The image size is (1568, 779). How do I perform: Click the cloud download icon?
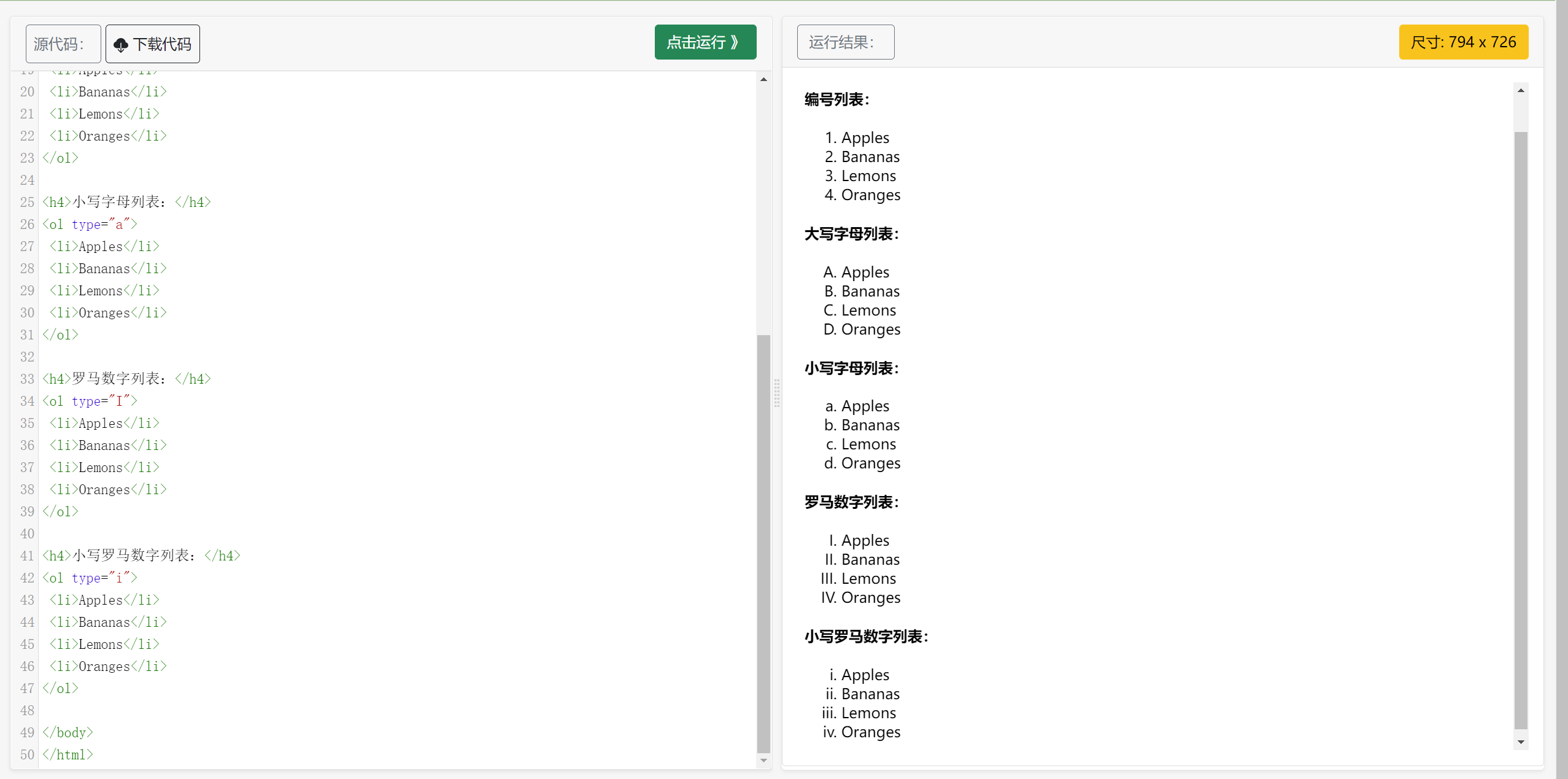pos(121,44)
